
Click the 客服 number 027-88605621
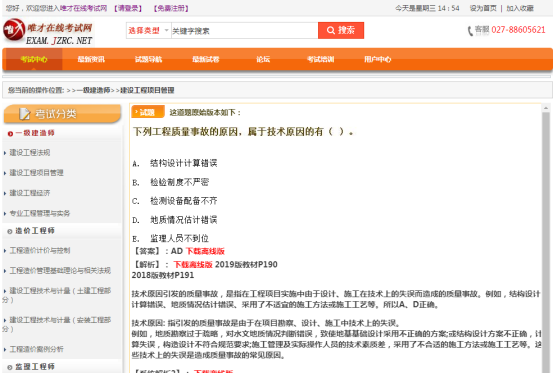click(518, 30)
